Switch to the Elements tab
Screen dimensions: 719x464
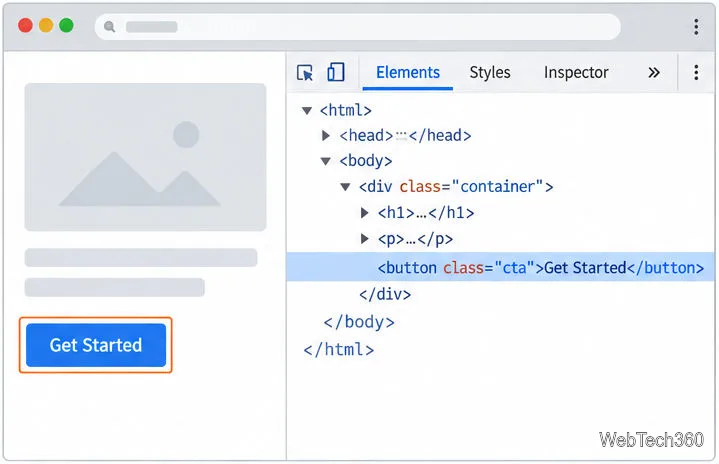pos(408,72)
